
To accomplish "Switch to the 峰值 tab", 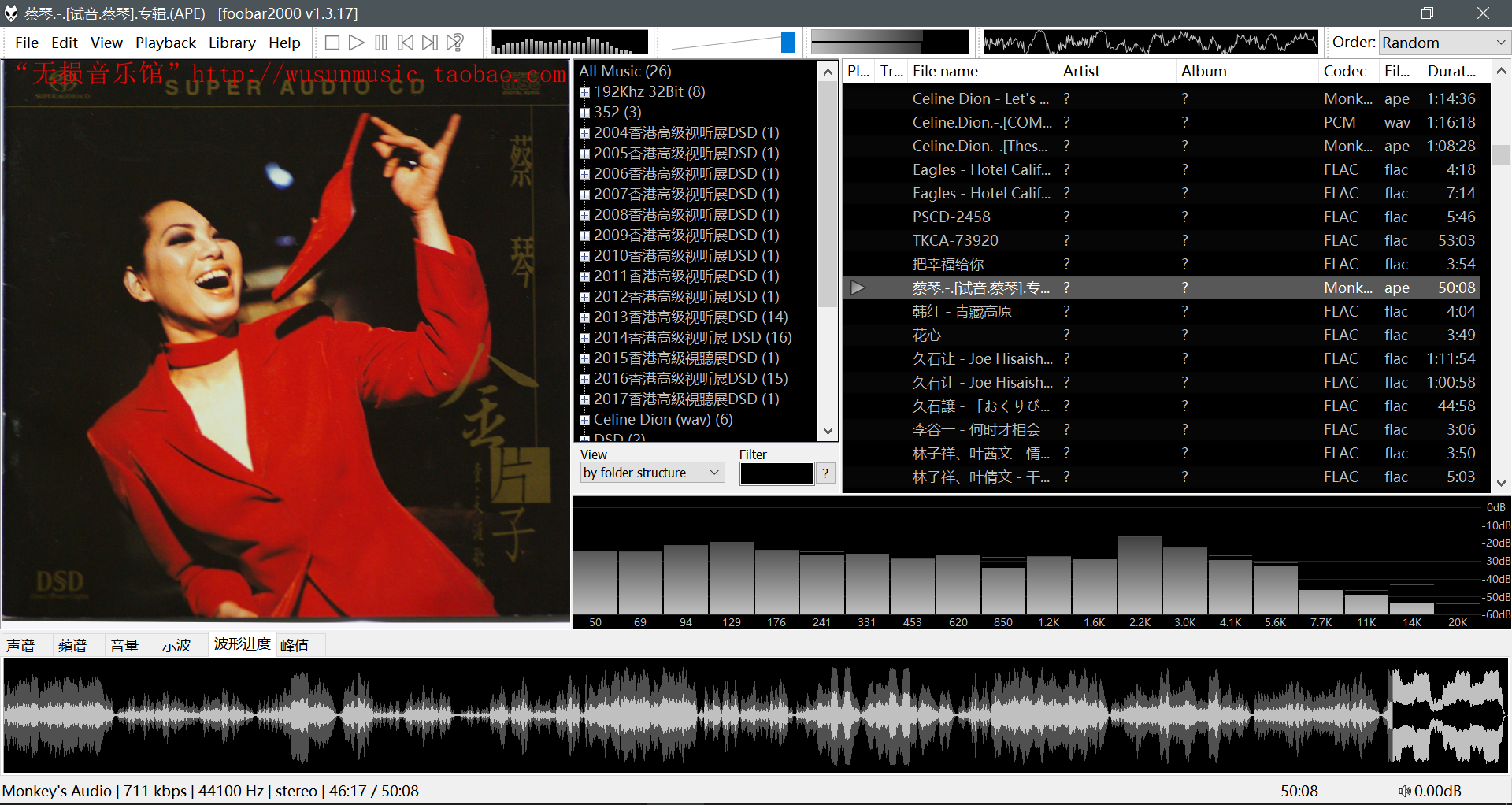I will [x=295, y=645].
